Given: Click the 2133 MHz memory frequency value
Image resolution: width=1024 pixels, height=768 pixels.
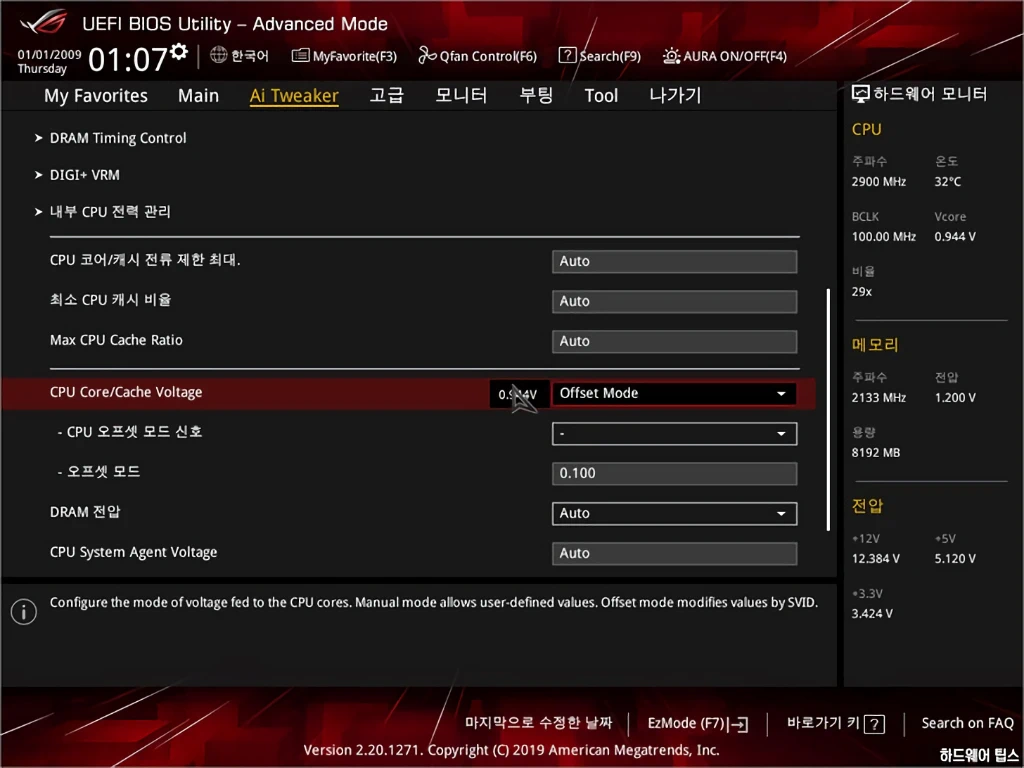Looking at the screenshot, I should point(878,397).
